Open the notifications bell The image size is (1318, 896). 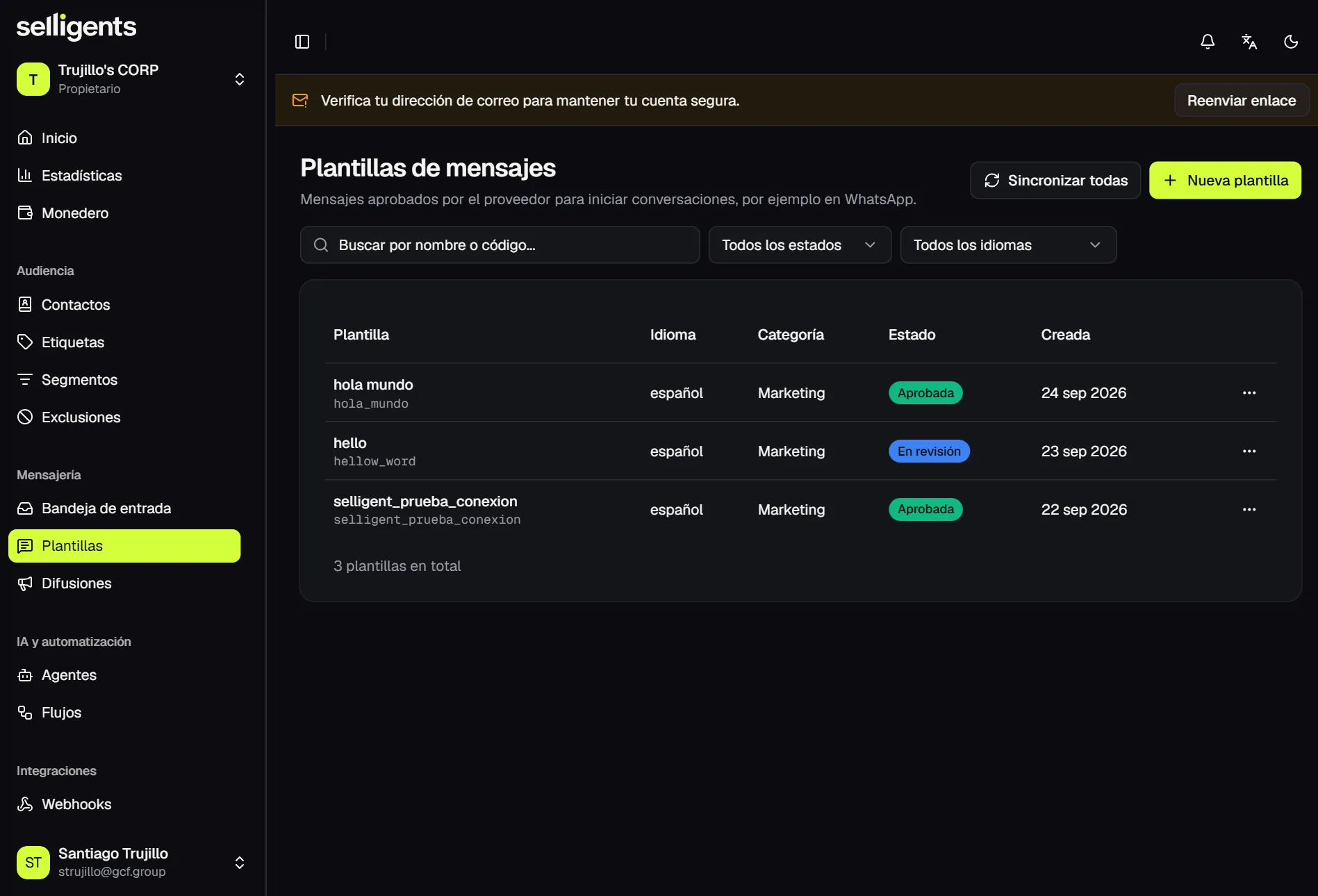[1208, 42]
